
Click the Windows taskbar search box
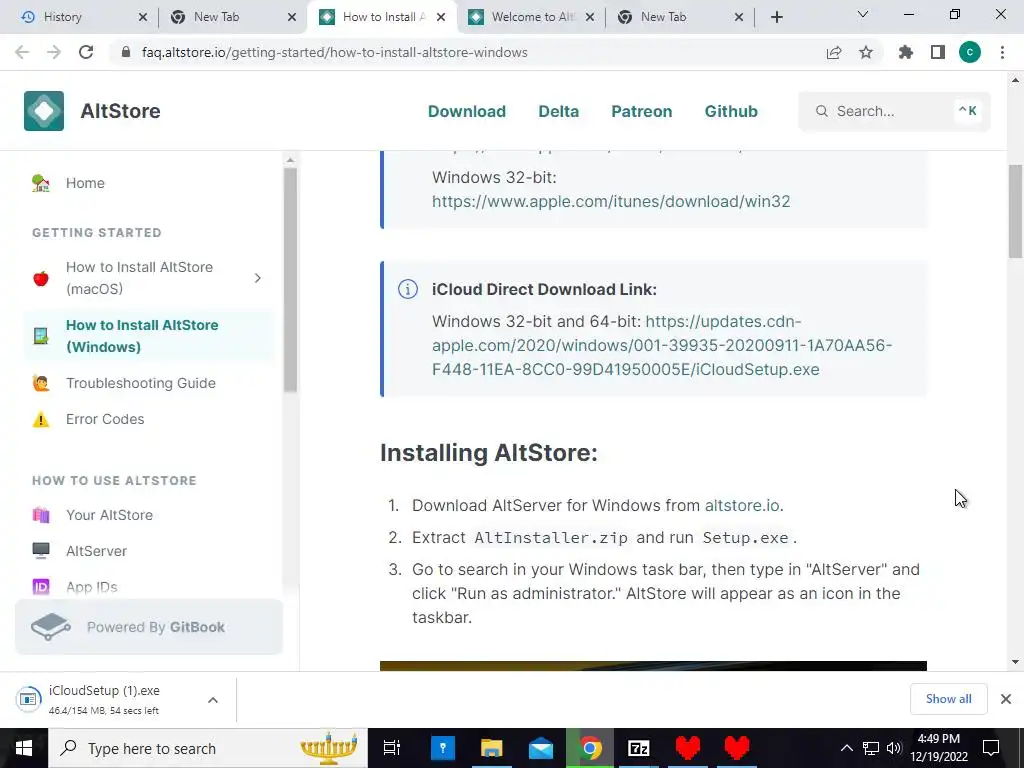(208, 748)
